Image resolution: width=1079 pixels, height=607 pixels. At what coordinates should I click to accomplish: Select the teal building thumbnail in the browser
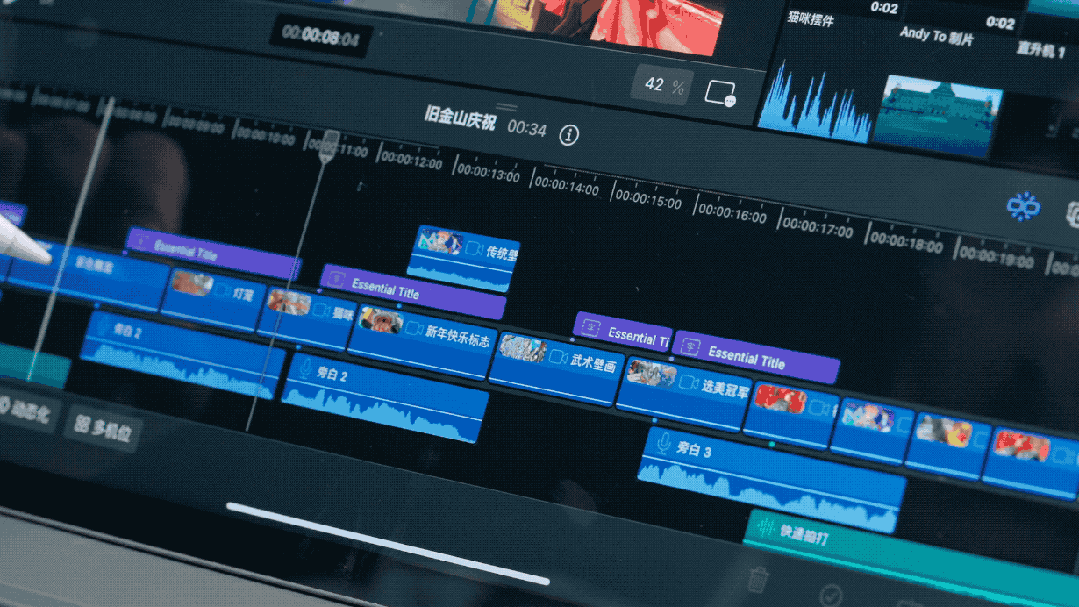(x=937, y=117)
